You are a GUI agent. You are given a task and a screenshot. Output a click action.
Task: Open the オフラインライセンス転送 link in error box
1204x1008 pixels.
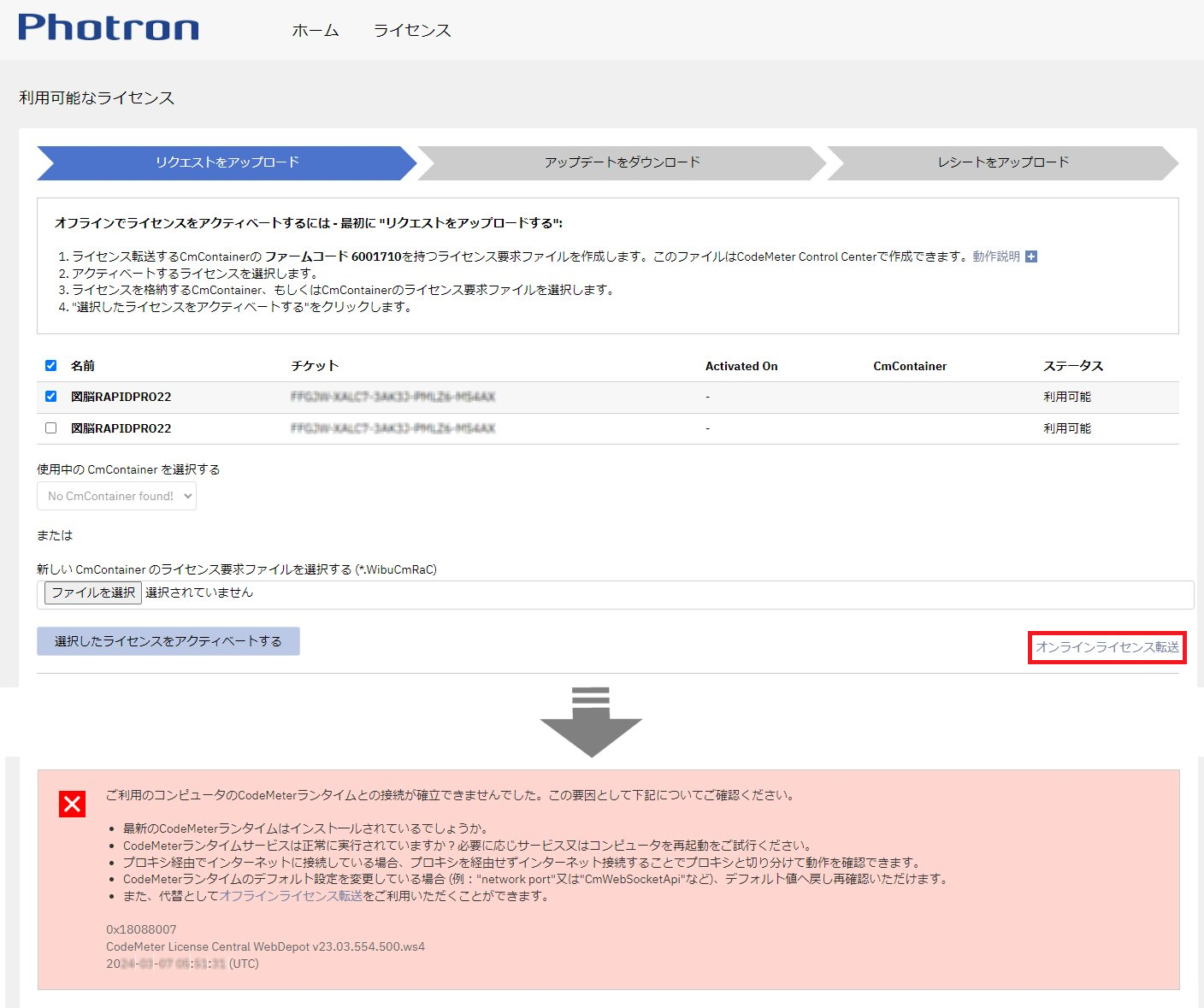pyautogui.click(x=292, y=896)
